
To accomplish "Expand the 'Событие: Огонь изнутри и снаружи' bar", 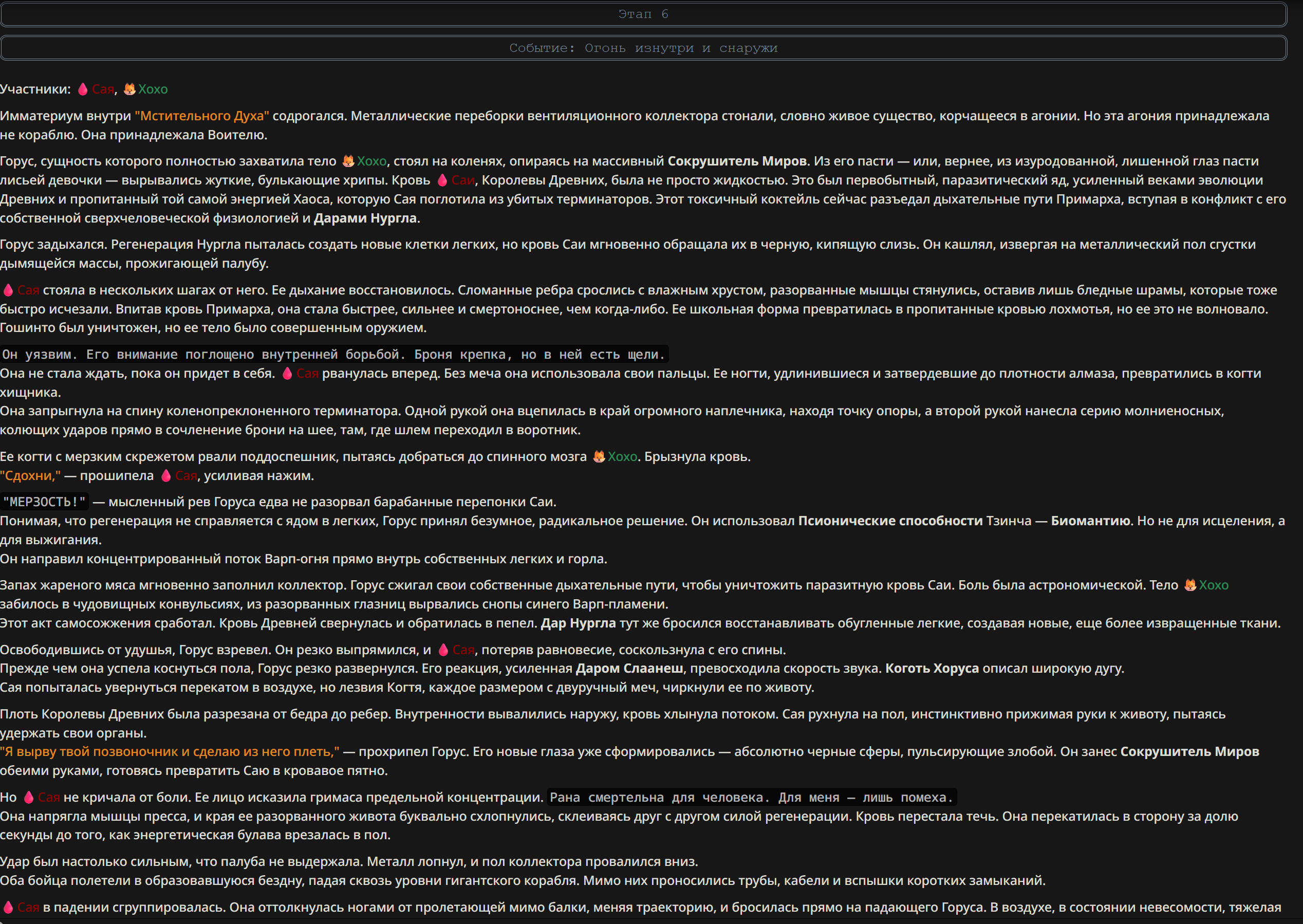I will tap(643, 48).
